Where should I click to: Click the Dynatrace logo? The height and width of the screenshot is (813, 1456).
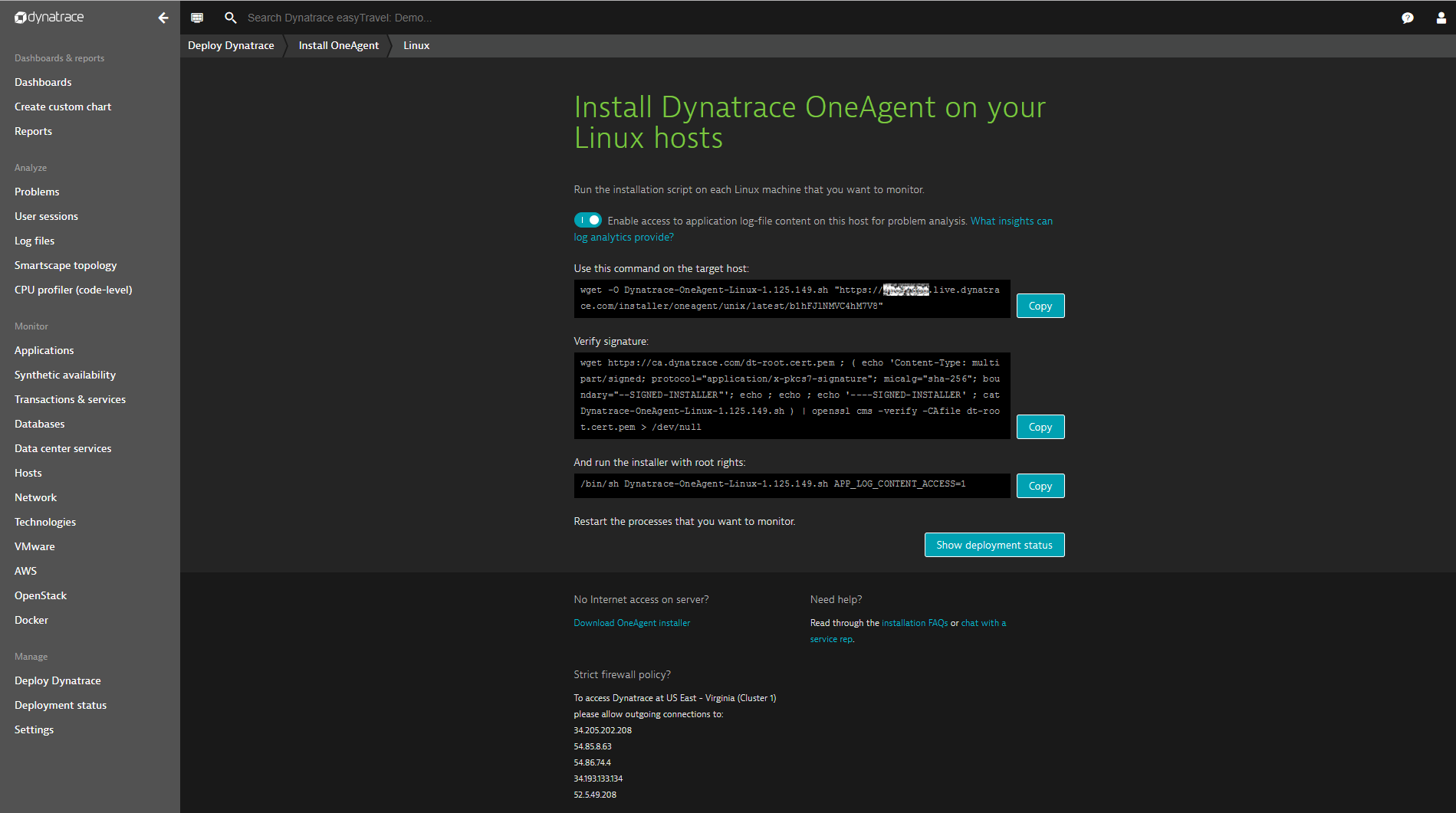49,17
